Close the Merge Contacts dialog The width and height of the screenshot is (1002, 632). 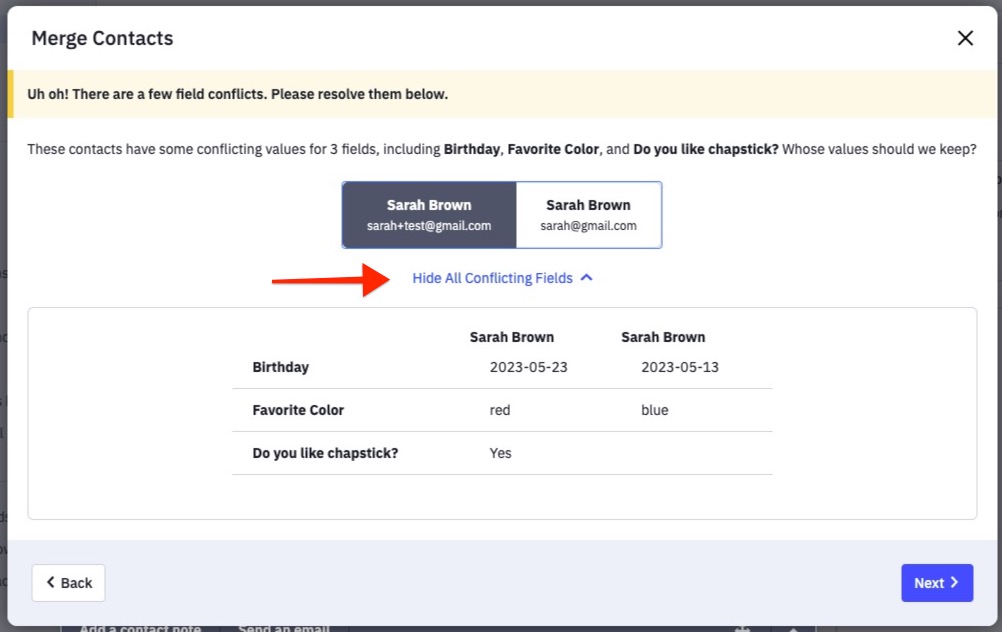(964, 38)
